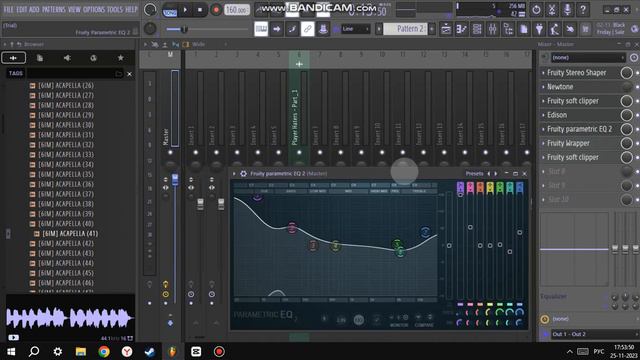Open the PATTERNS menu
Viewport: 640px width, 360px height.
coord(53,9)
